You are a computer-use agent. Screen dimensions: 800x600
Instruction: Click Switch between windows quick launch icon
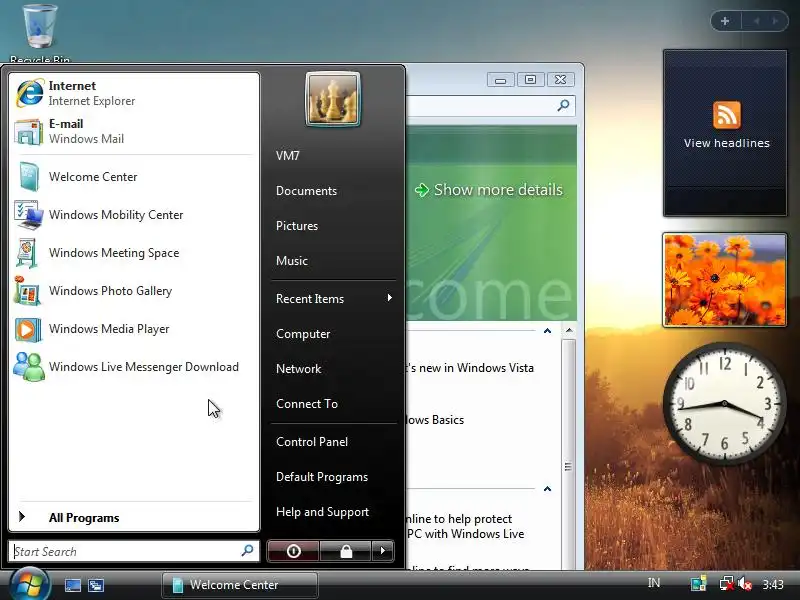click(96, 585)
